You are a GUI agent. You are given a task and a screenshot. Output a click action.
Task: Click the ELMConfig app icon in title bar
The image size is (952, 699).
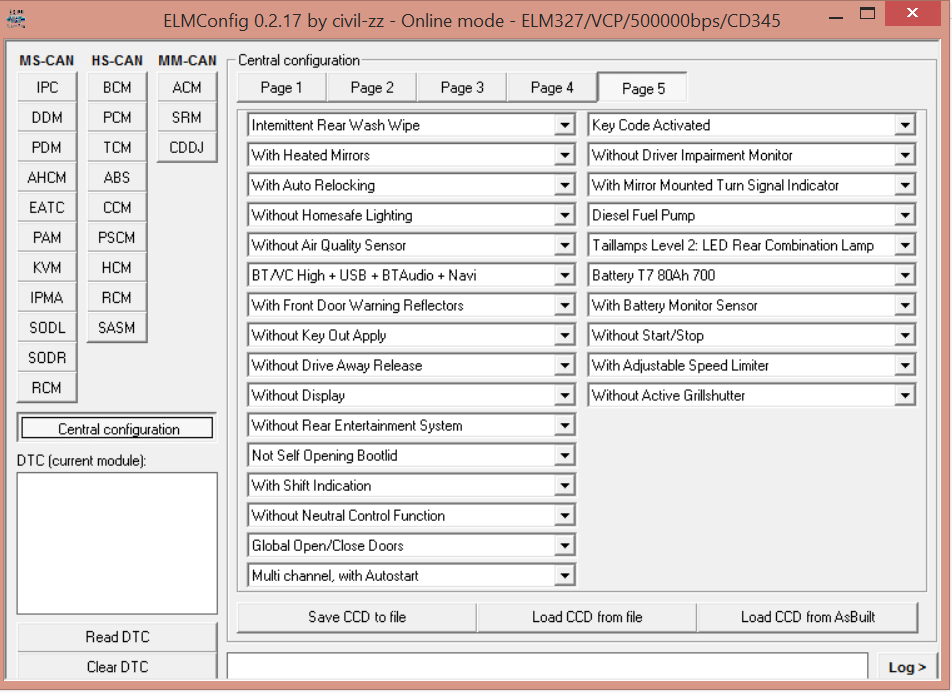pos(17,18)
